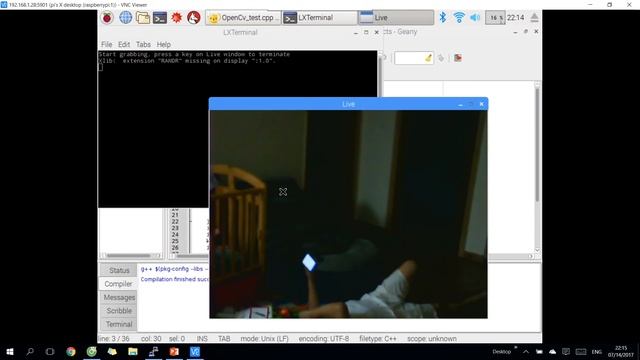Click line number 22 in Geany margin

[x=175, y=221]
